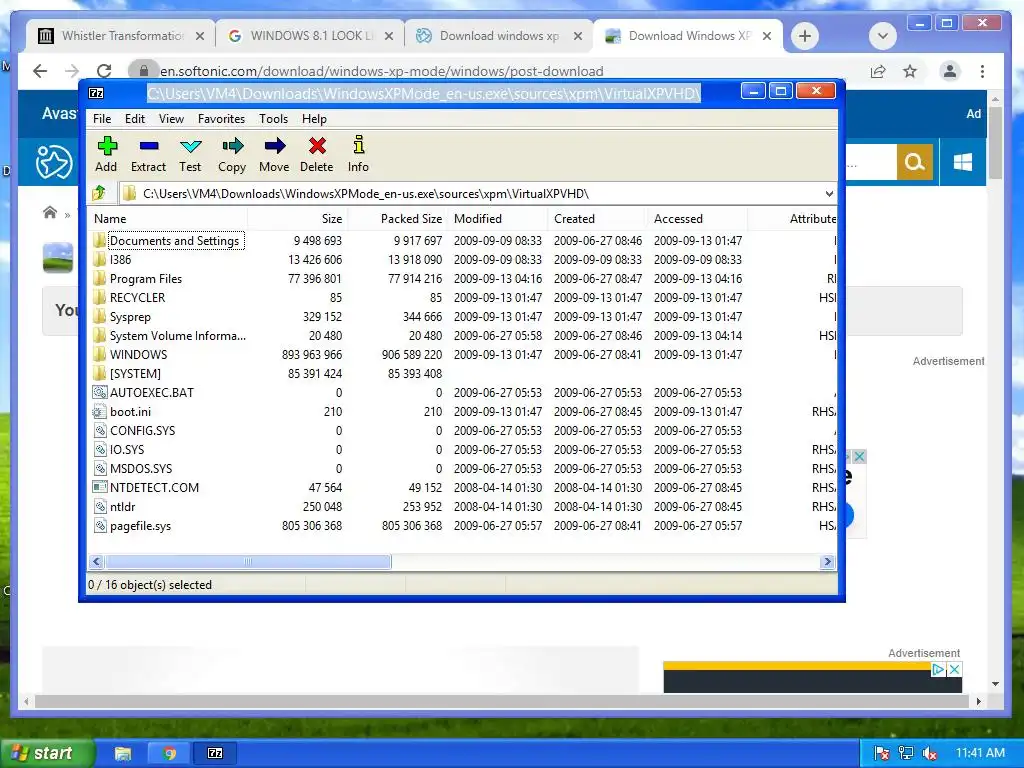Image resolution: width=1024 pixels, height=768 pixels.
Task: Click the 7-Zip title bar app icon
Action: (96, 93)
